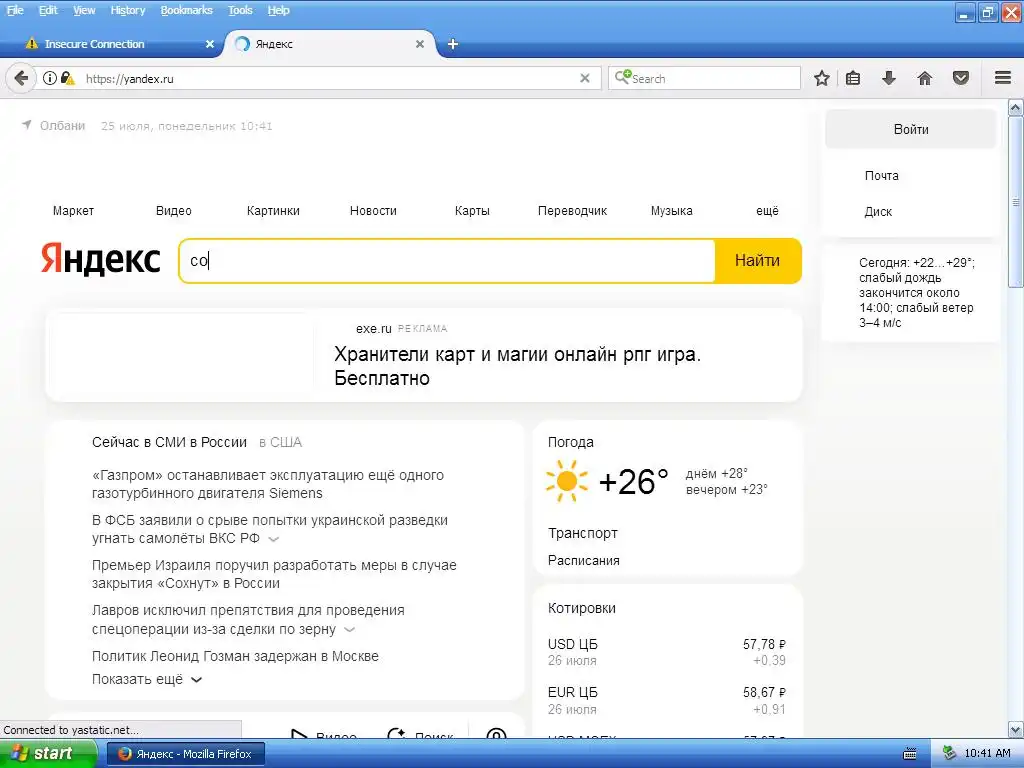Show bookmarks list icon

[x=853, y=78]
